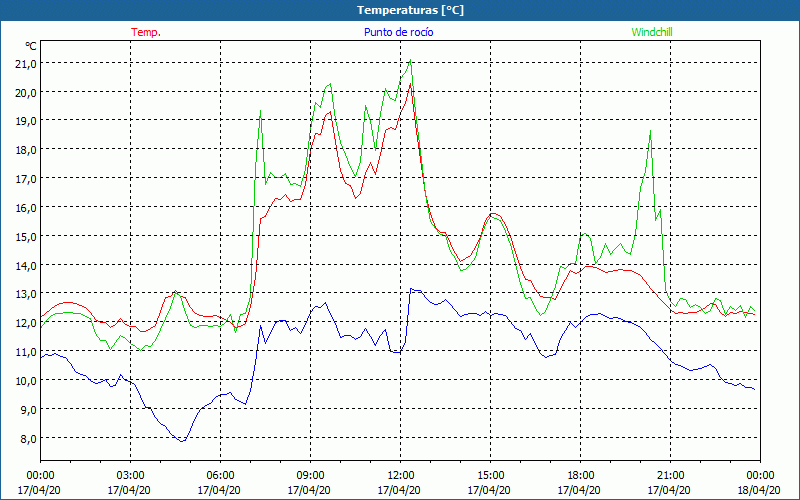
Task: Click the 19,0 y-axis value
Action: pos(28,121)
